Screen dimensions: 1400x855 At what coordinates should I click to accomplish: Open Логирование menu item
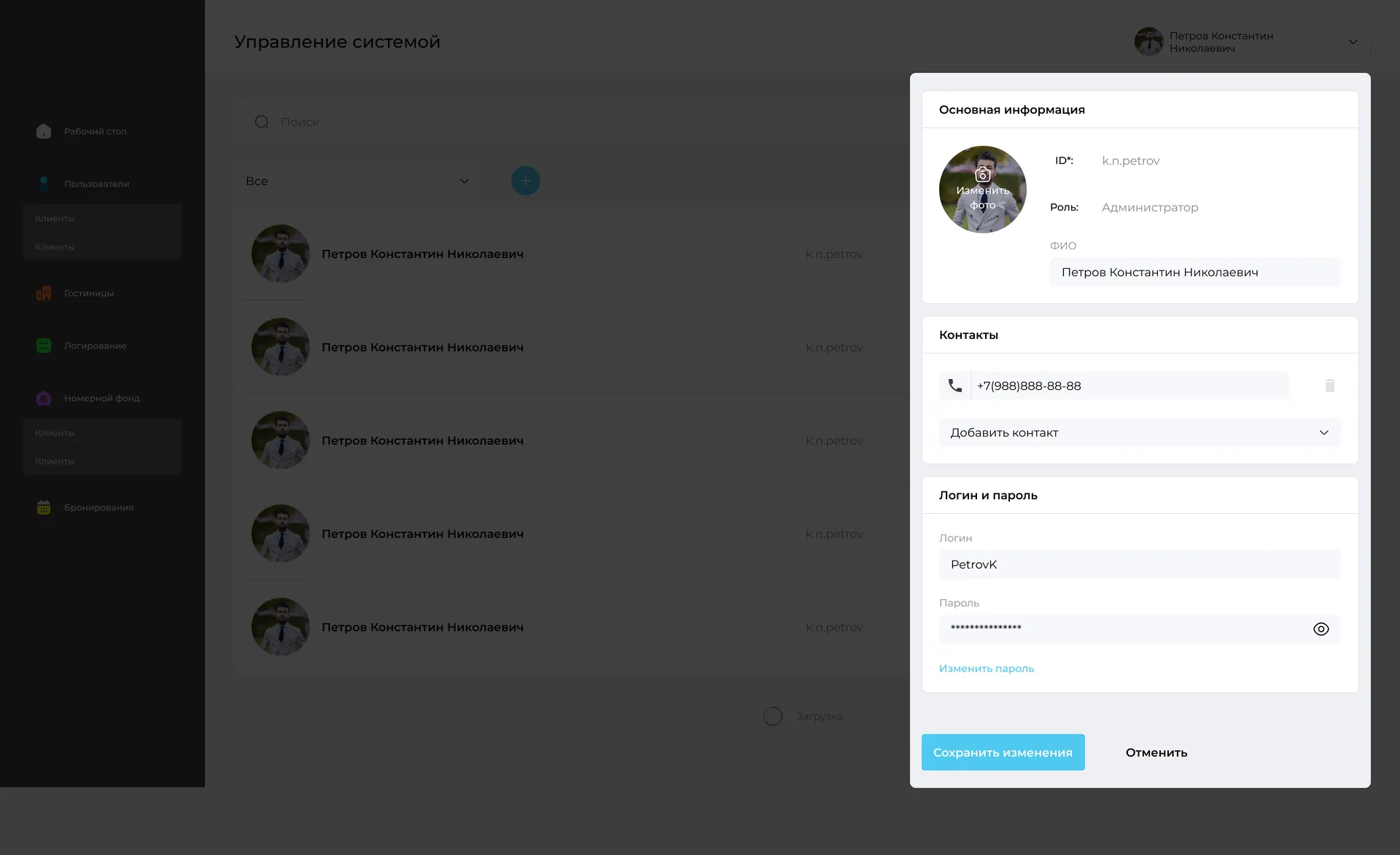96,345
